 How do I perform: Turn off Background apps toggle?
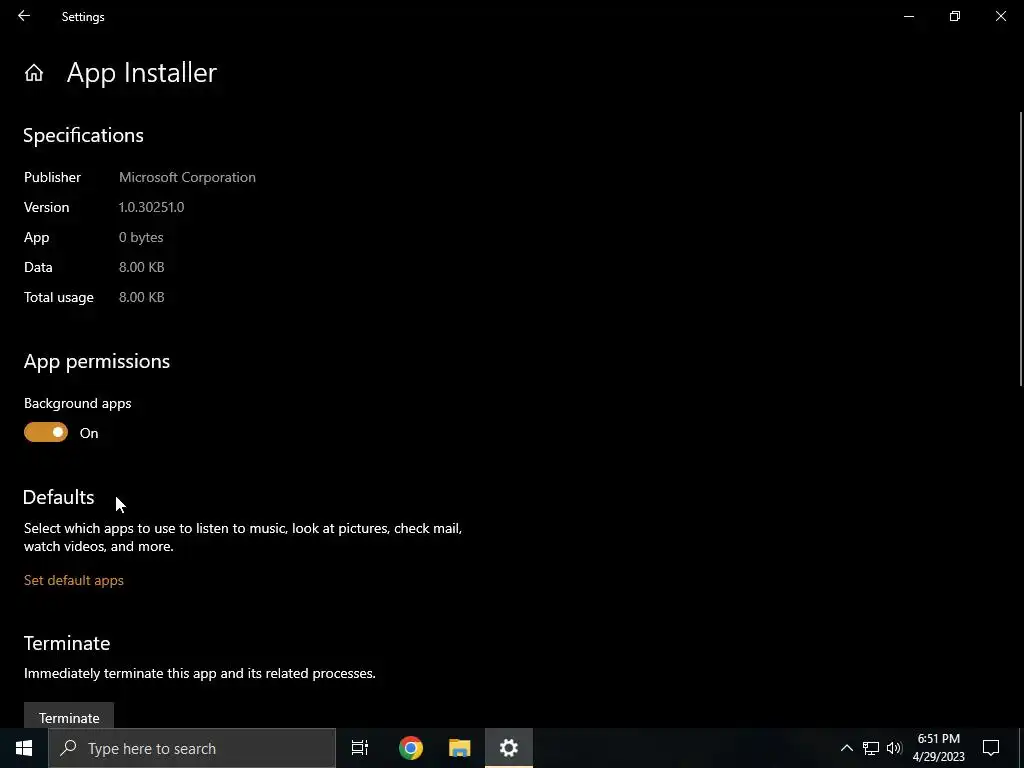46,432
